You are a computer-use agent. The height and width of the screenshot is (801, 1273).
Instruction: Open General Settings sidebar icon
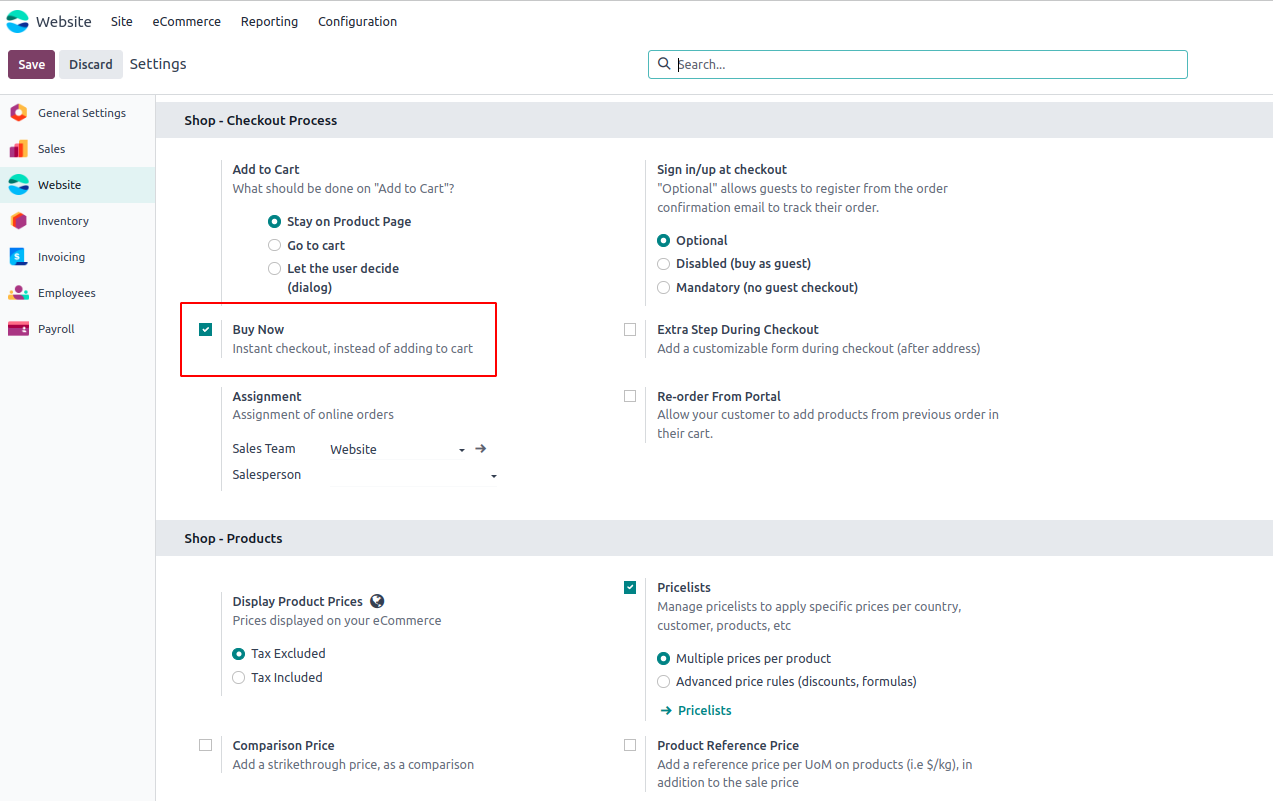[18, 113]
